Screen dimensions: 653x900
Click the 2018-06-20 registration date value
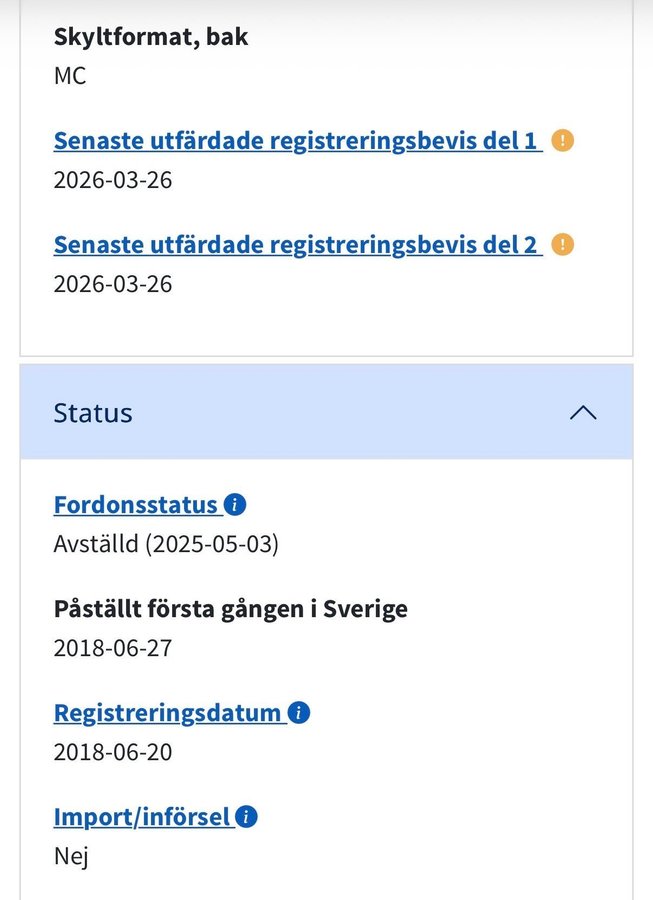pyautogui.click(x=113, y=752)
